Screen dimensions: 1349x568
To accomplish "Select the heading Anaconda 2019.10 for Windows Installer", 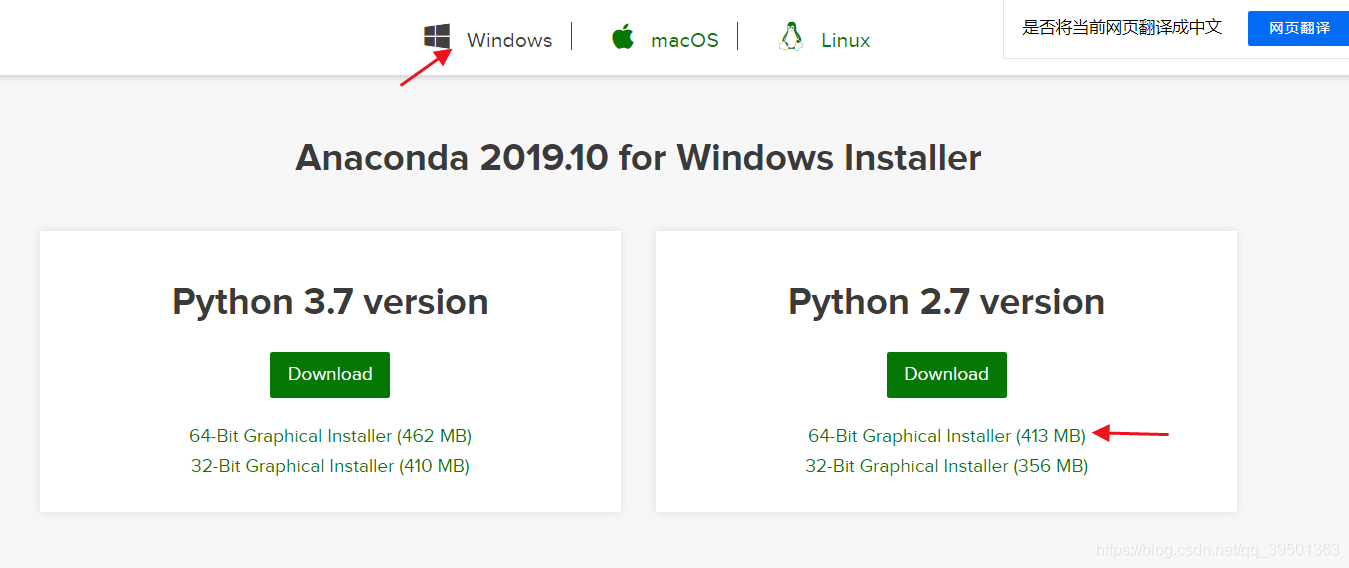I will coord(638,158).
